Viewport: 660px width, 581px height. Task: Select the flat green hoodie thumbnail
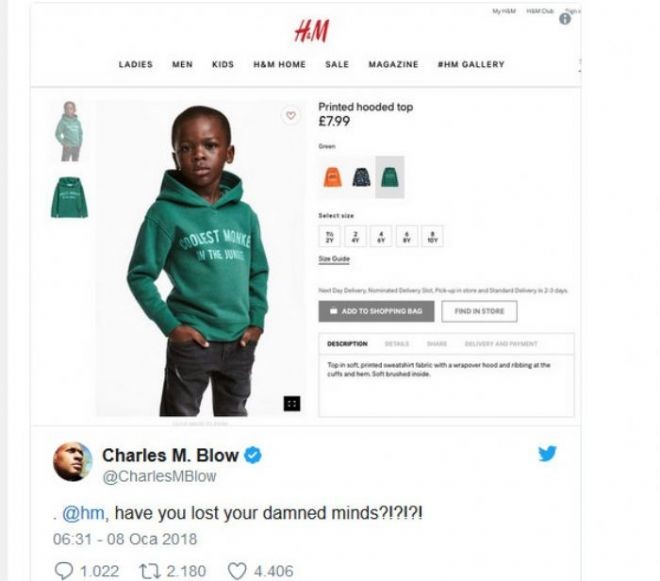click(69, 197)
